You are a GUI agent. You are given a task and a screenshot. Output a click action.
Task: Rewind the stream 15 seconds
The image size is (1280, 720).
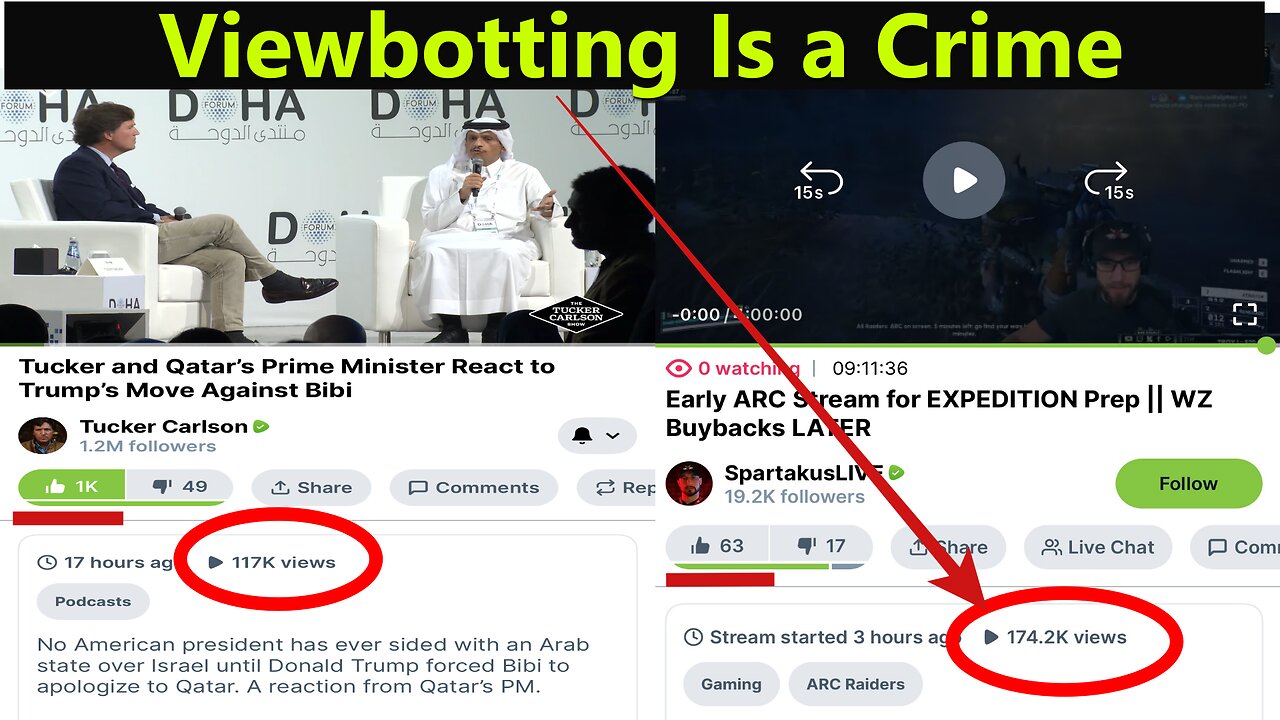(818, 181)
